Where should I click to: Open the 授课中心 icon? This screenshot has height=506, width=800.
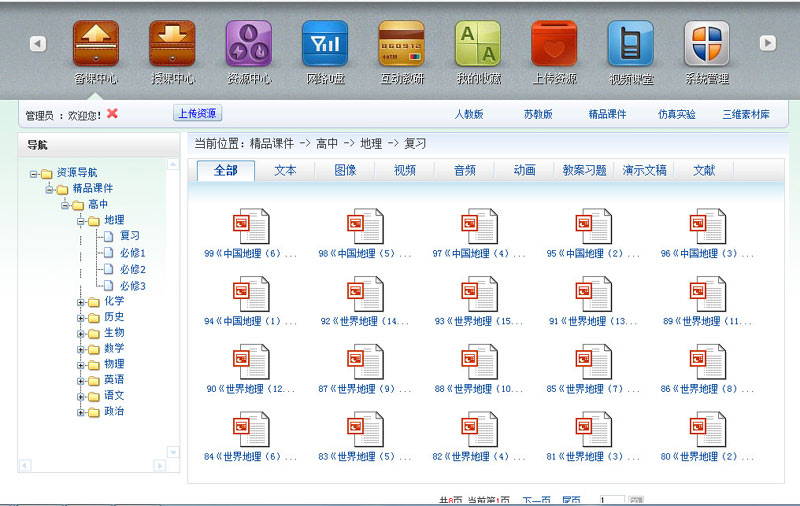click(172, 44)
